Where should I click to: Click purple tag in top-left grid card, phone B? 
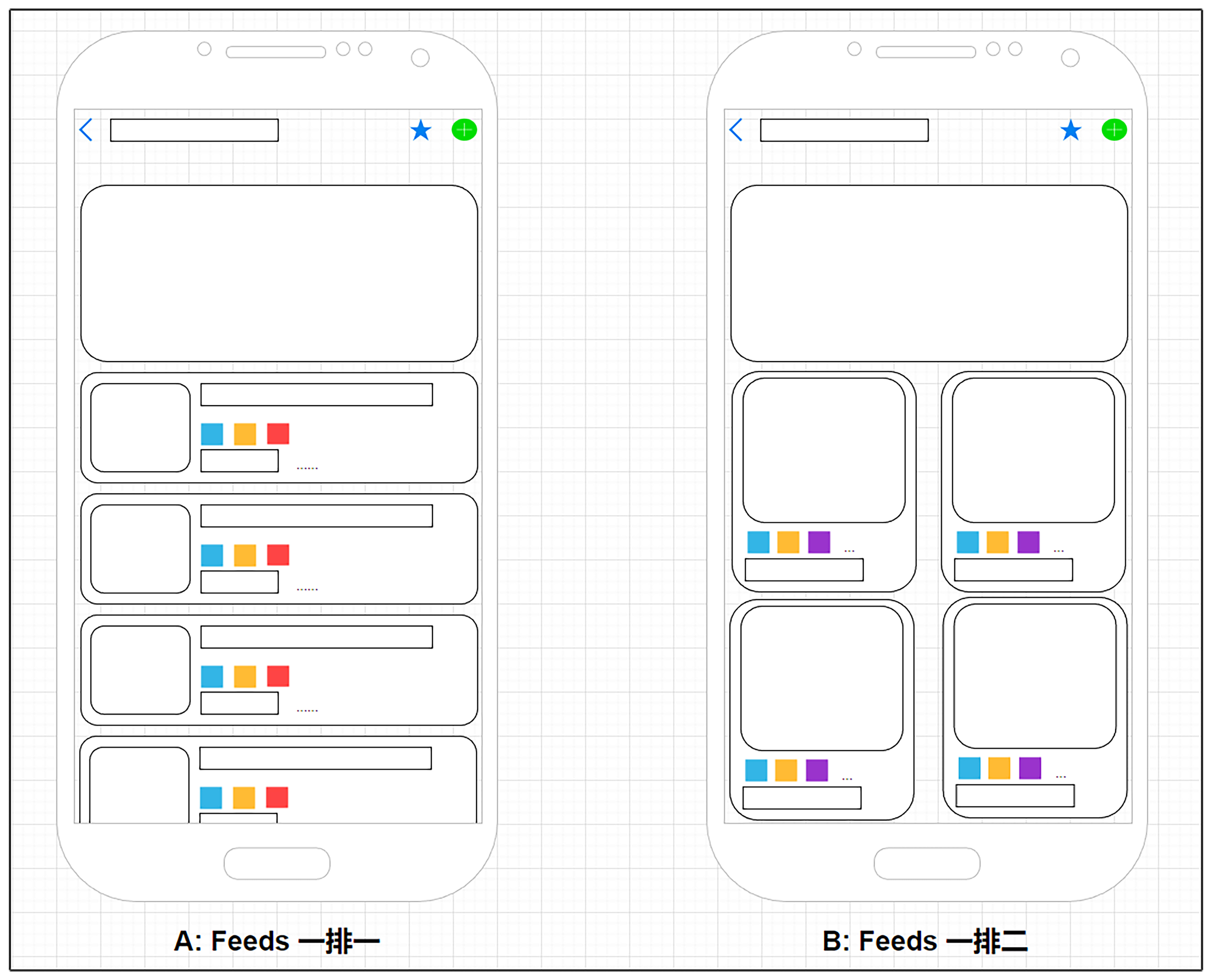click(x=819, y=542)
